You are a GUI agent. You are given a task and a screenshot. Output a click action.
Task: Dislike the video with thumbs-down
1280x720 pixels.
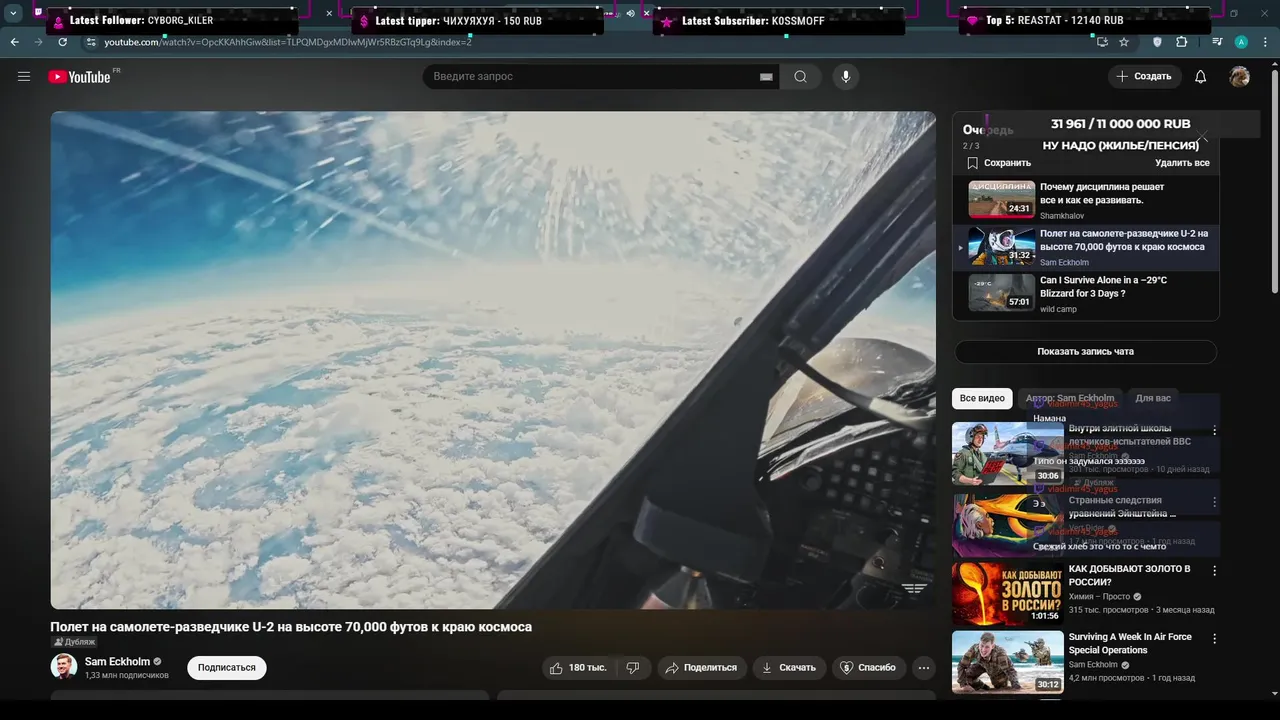tap(633, 667)
